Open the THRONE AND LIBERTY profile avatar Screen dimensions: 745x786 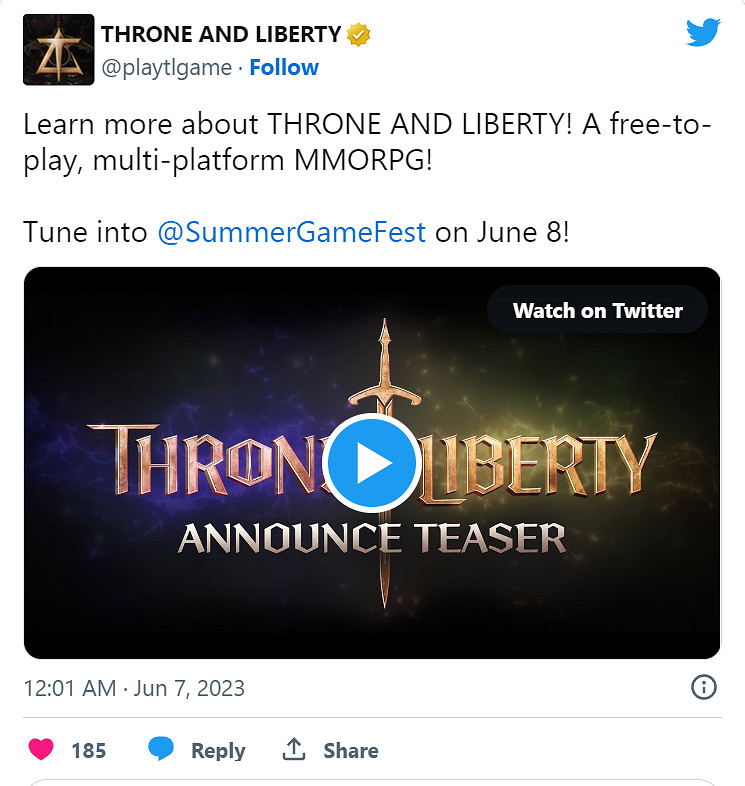click(59, 50)
